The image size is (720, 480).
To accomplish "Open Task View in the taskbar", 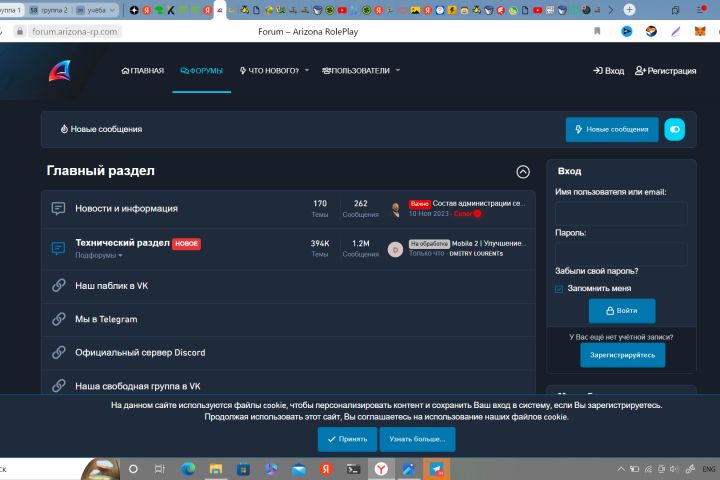I will pos(160,469).
